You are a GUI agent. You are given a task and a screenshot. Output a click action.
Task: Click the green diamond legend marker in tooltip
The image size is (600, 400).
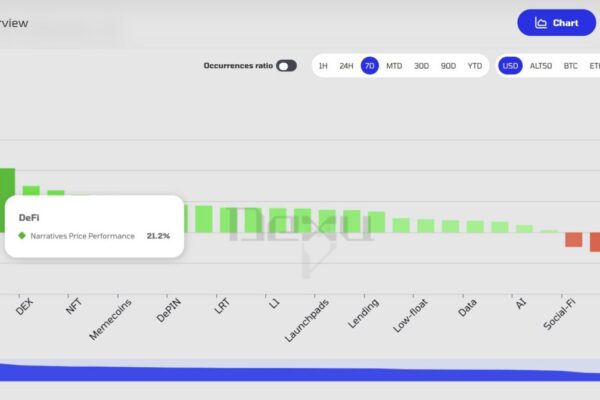coord(22,236)
